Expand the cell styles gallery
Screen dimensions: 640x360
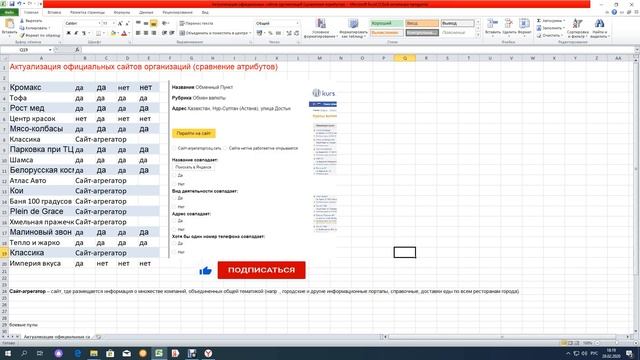[478, 36]
